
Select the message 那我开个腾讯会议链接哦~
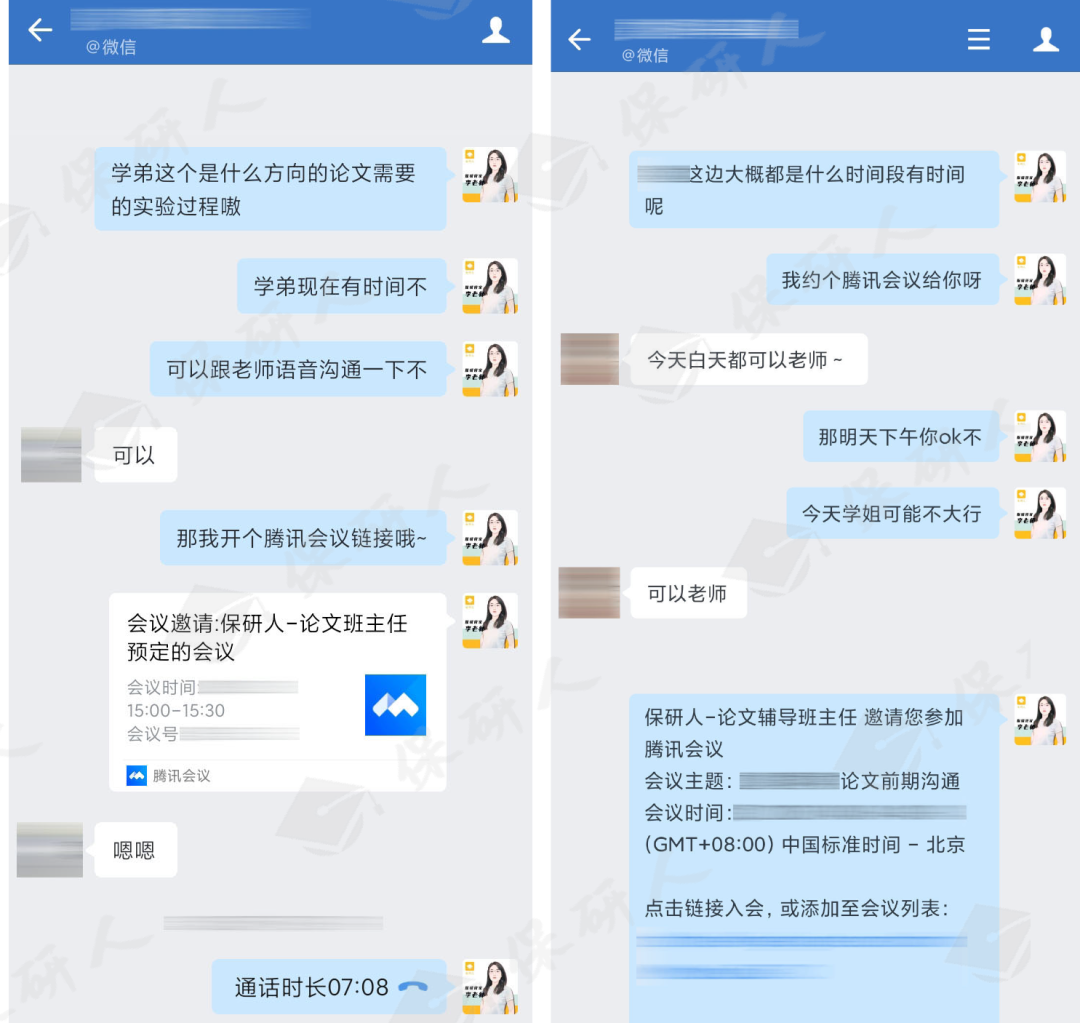pyautogui.click(x=303, y=538)
